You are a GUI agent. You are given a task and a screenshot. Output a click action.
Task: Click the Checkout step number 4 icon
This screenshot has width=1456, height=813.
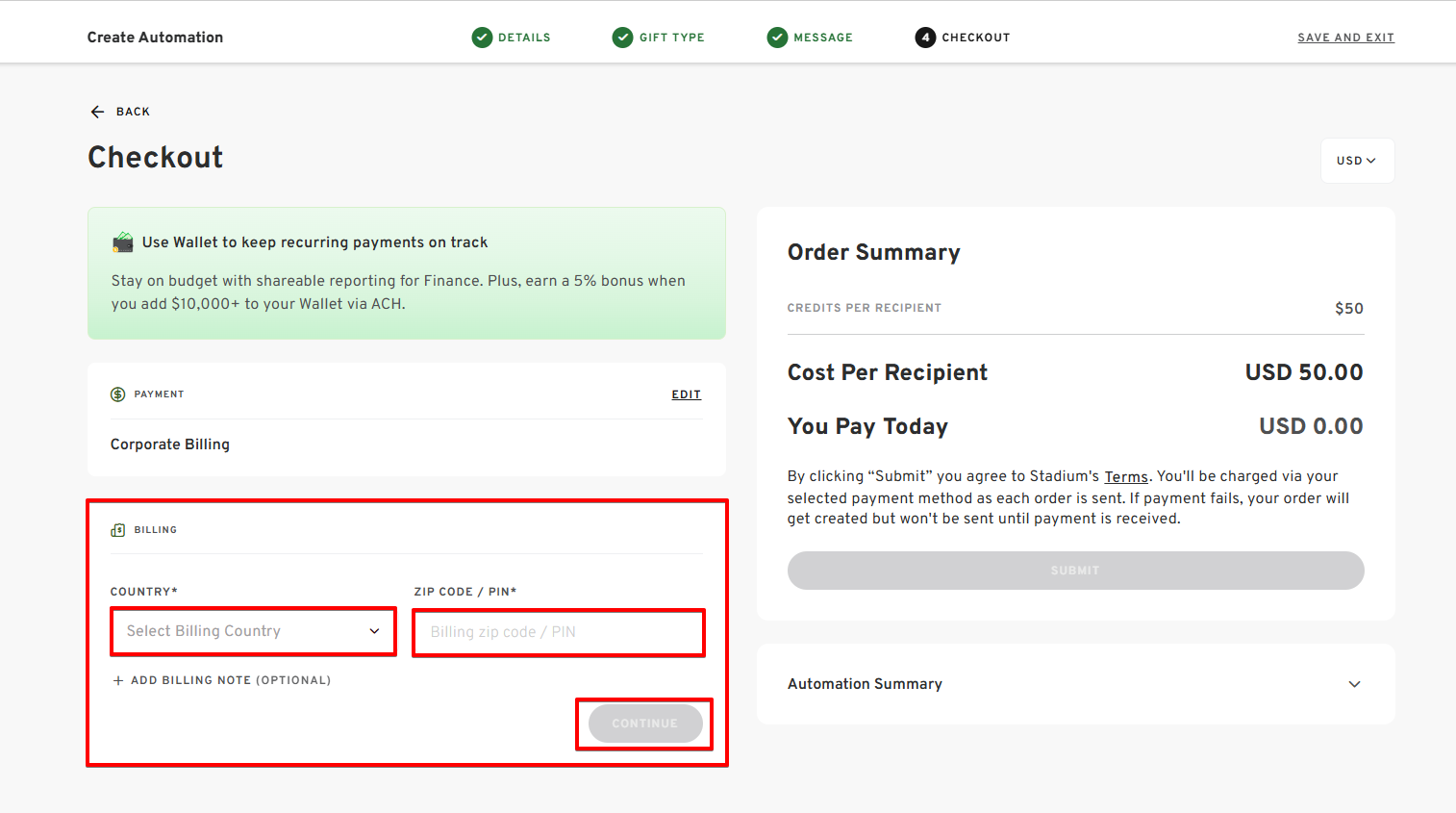point(925,38)
